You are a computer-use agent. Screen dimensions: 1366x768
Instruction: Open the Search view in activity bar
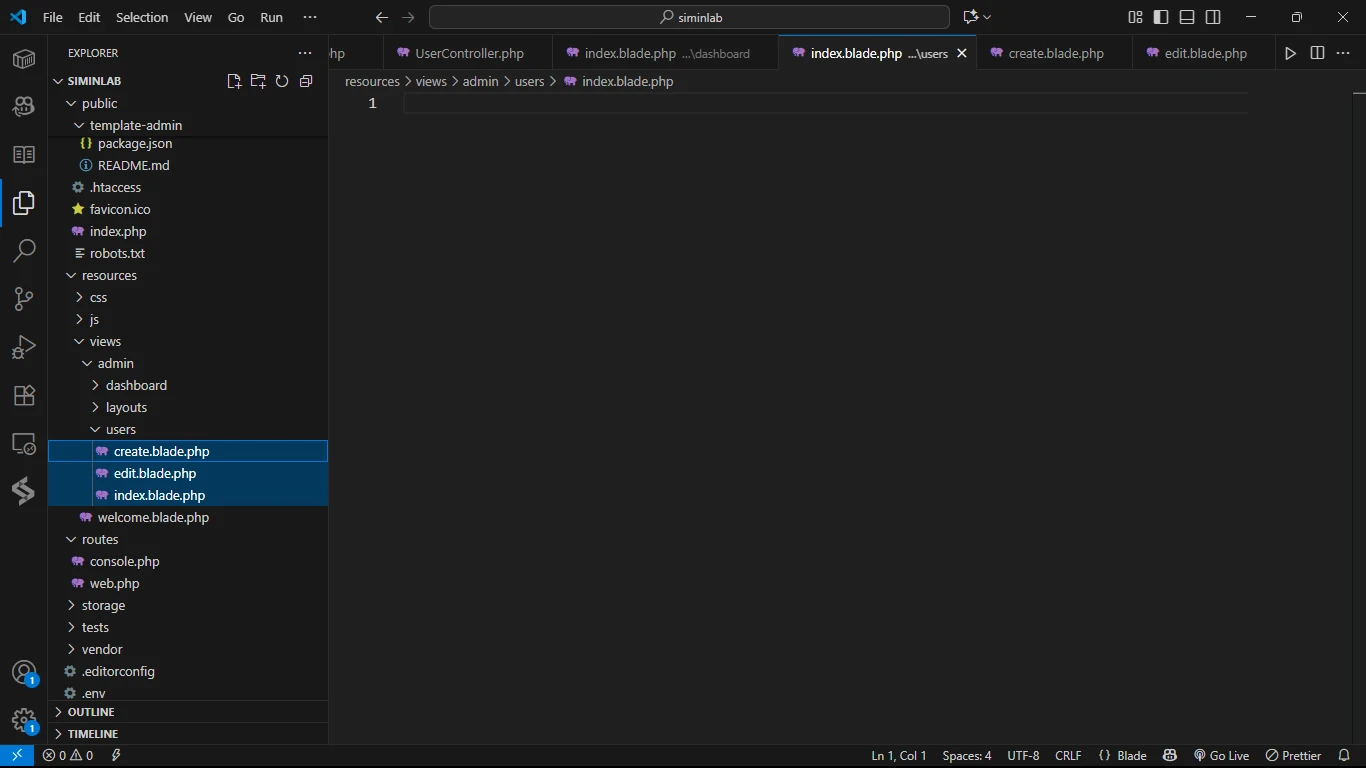pos(24,251)
